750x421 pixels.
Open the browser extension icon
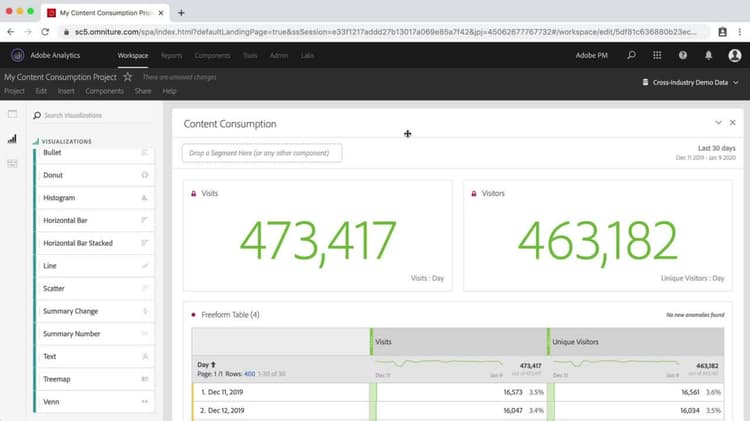(722, 32)
